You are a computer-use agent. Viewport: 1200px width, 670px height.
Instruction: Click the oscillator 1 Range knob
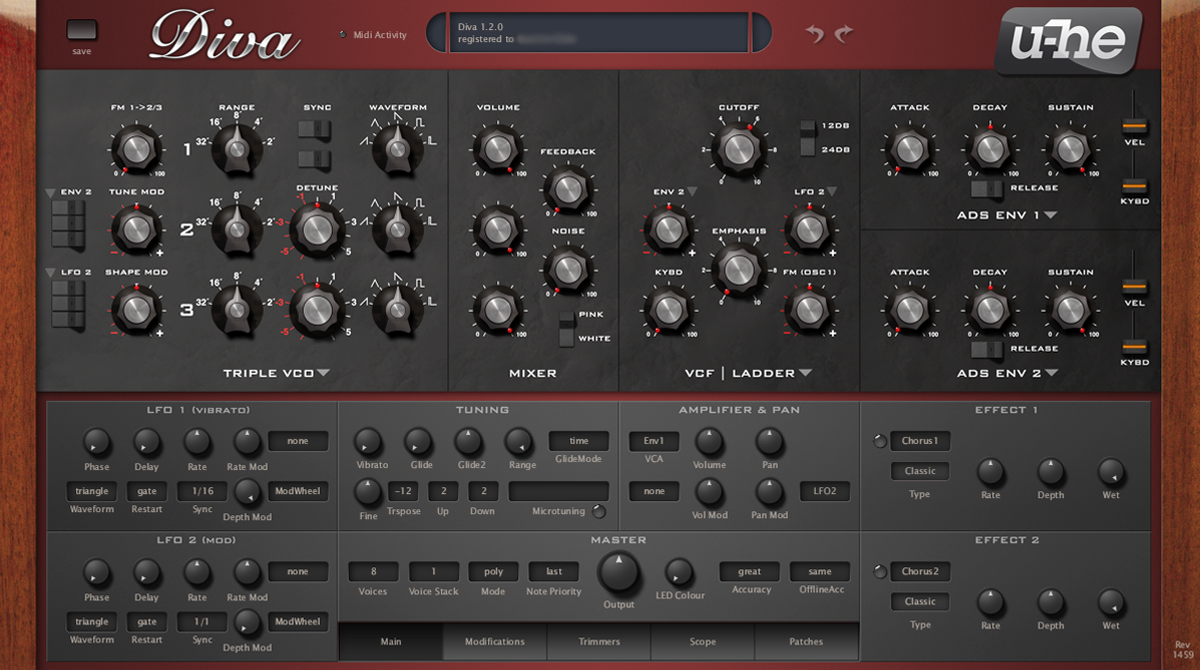pos(236,149)
